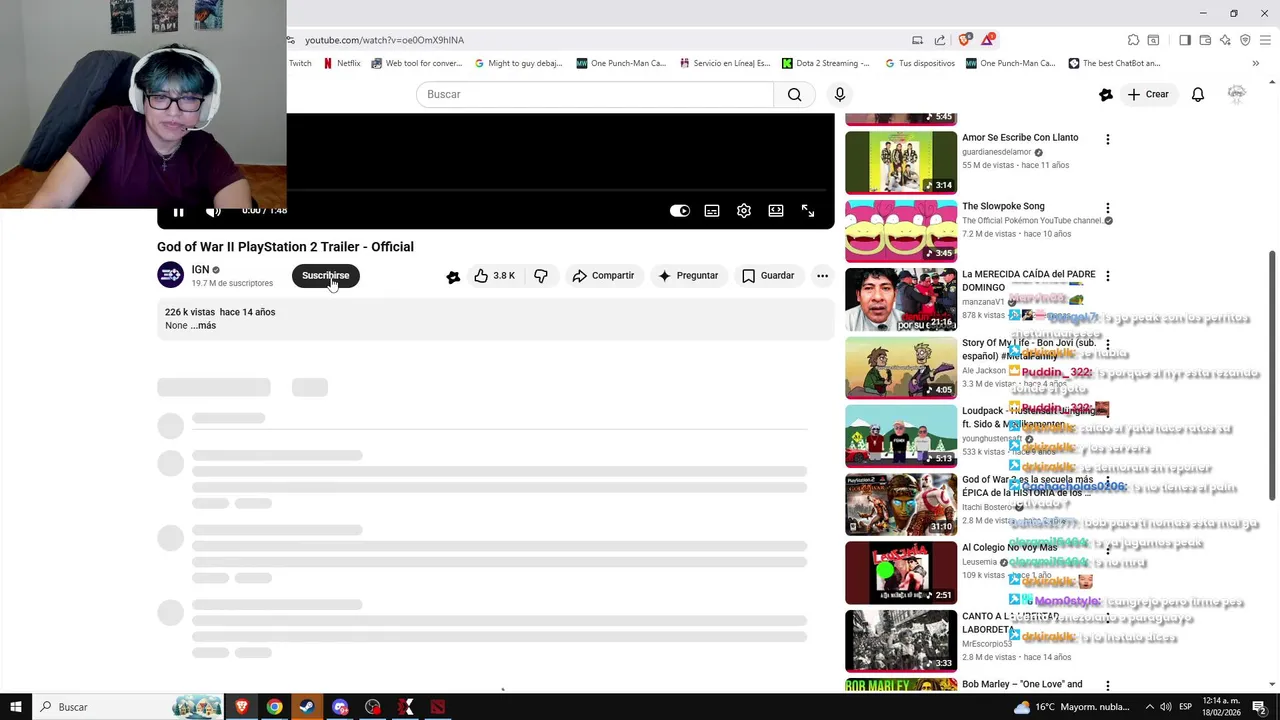Open the Brave Wallet icon

click(x=1205, y=40)
